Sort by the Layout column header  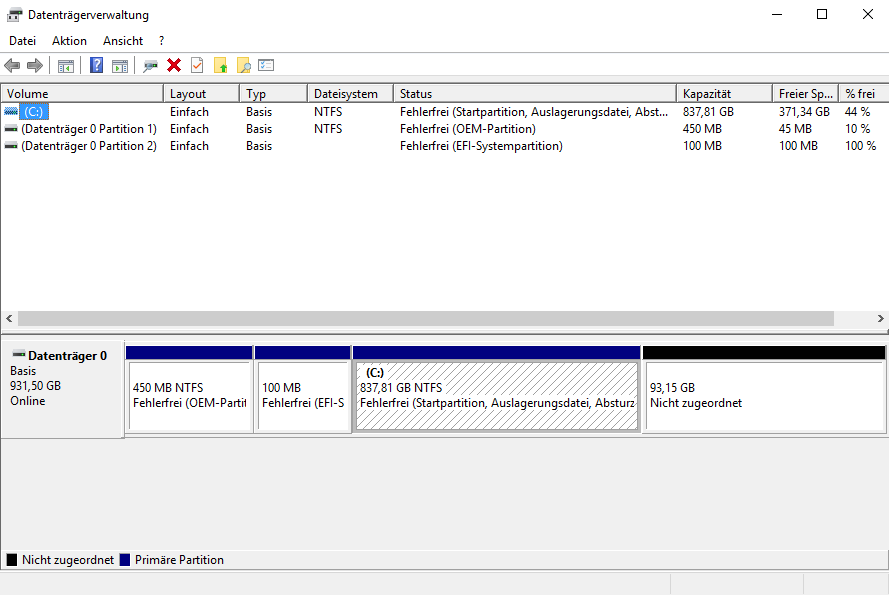pyautogui.click(x=201, y=94)
